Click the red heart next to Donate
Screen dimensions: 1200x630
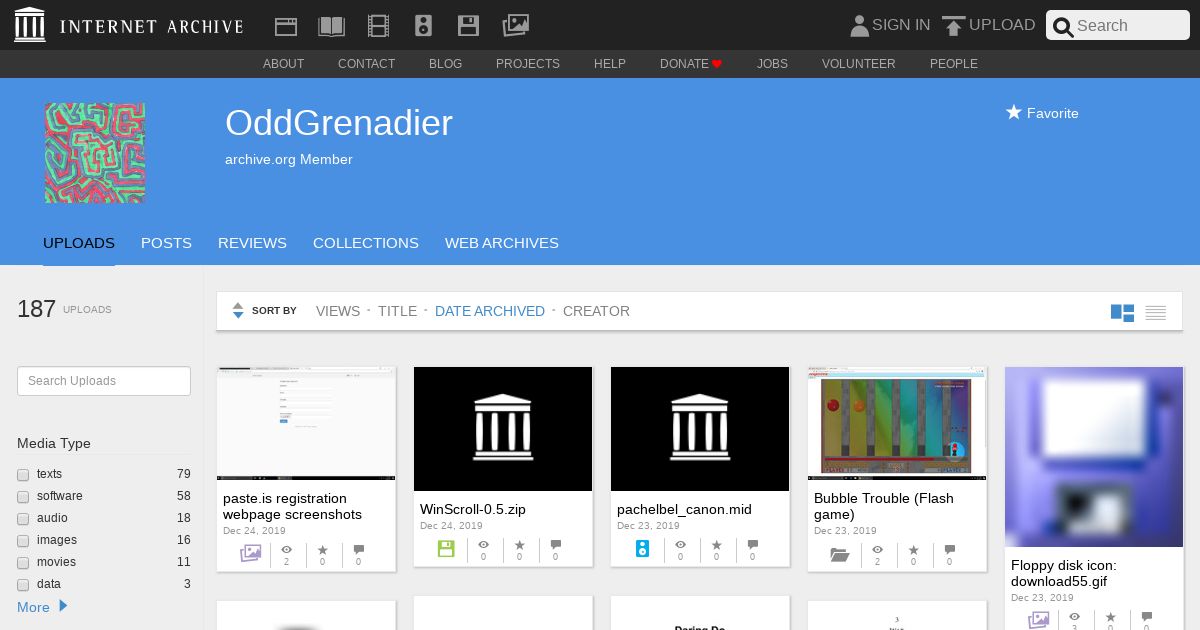pos(717,64)
